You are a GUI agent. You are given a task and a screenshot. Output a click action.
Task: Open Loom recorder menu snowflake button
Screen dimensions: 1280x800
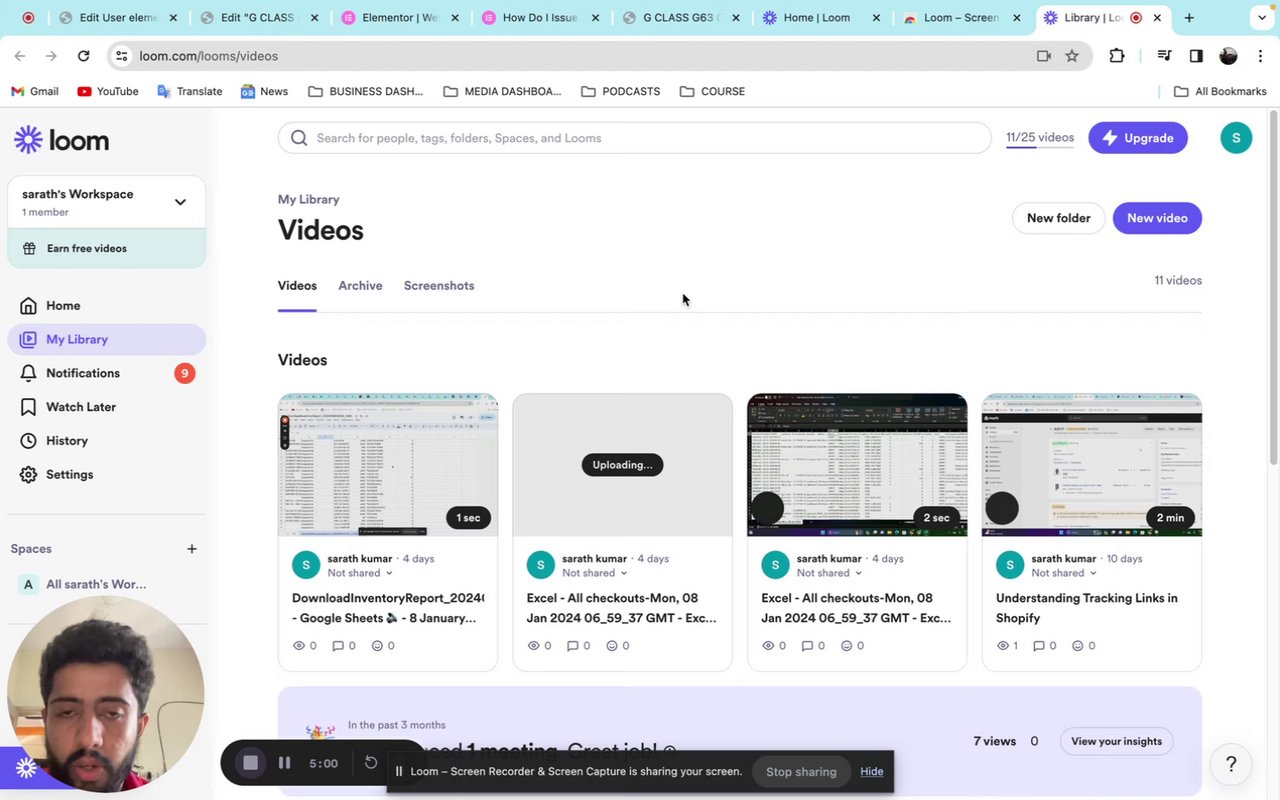(x=27, y=768)
